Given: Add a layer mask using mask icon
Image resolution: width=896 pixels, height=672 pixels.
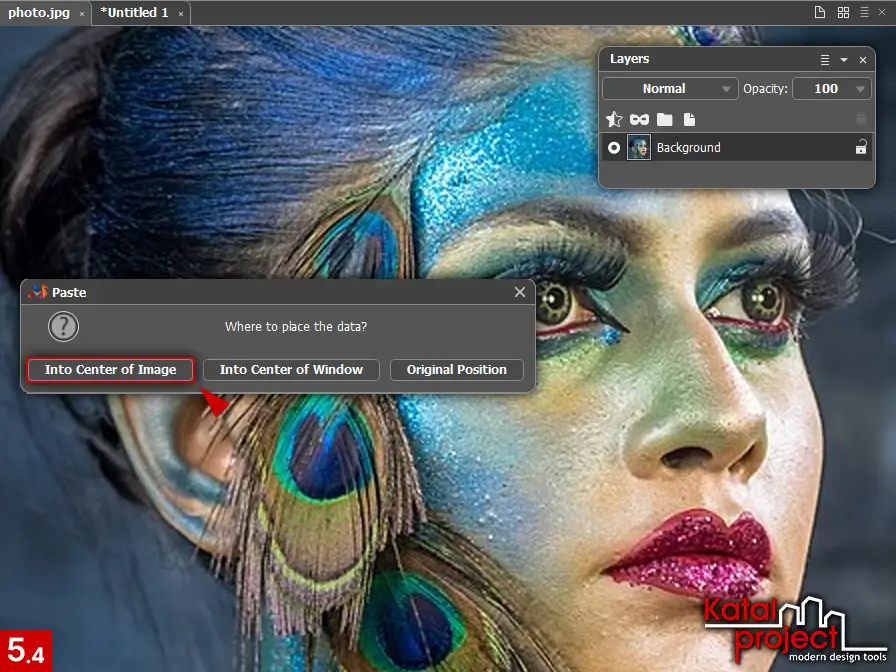Looking at the screenshot, I should point(640,119).
